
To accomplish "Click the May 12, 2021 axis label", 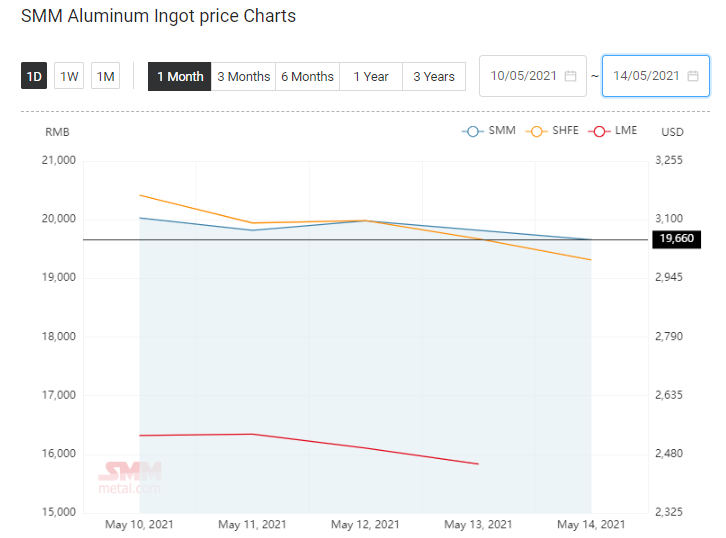I will click(365, 525).
